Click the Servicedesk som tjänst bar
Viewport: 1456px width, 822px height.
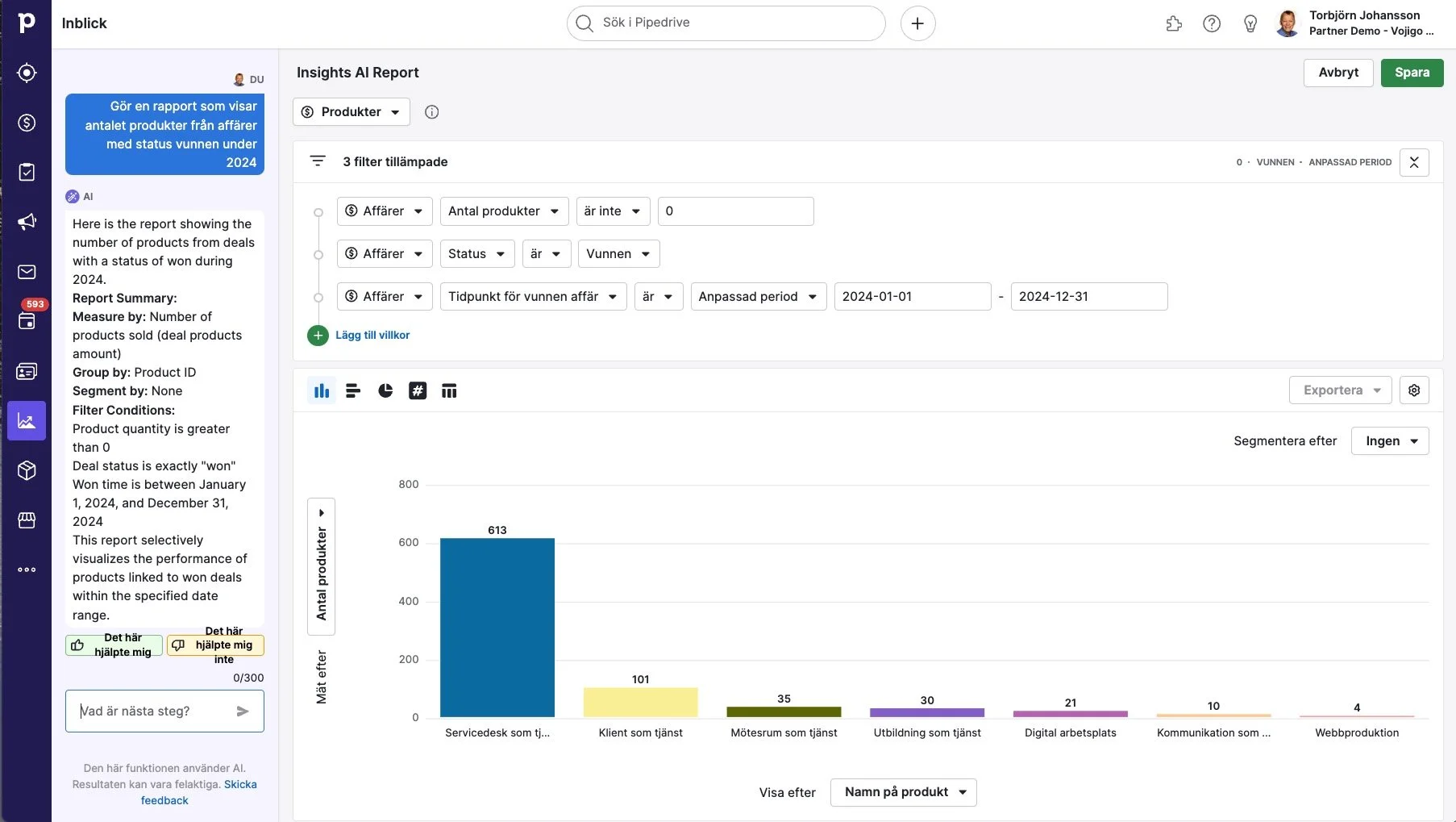pos(497,628)
